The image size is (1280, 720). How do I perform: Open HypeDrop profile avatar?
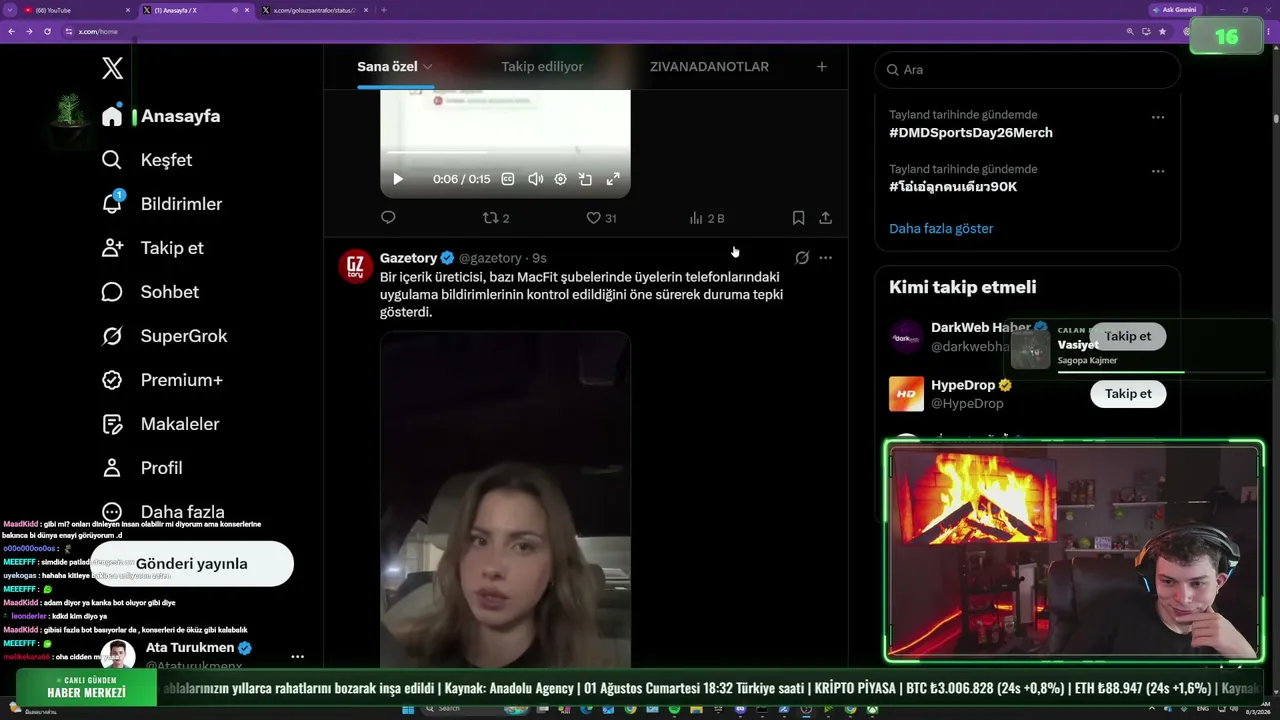tap(906, 394)
